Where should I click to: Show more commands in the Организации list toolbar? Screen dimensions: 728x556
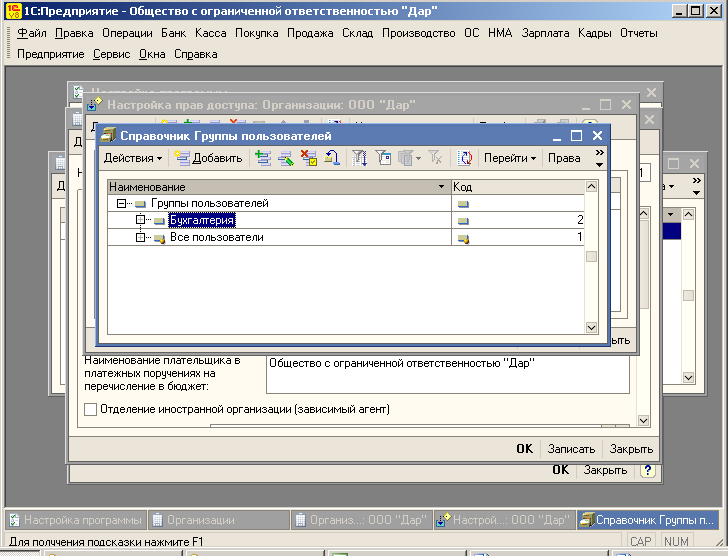(696, 187)
